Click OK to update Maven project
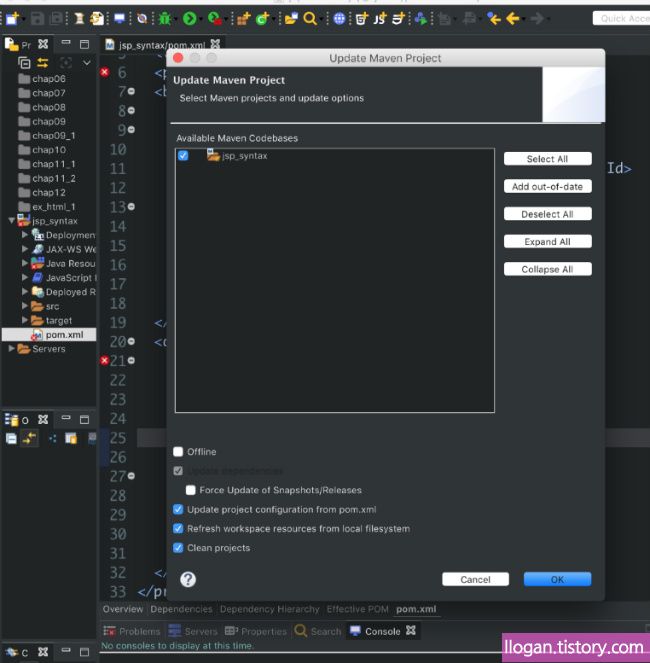The image size is (650, 663). [557, 579]
